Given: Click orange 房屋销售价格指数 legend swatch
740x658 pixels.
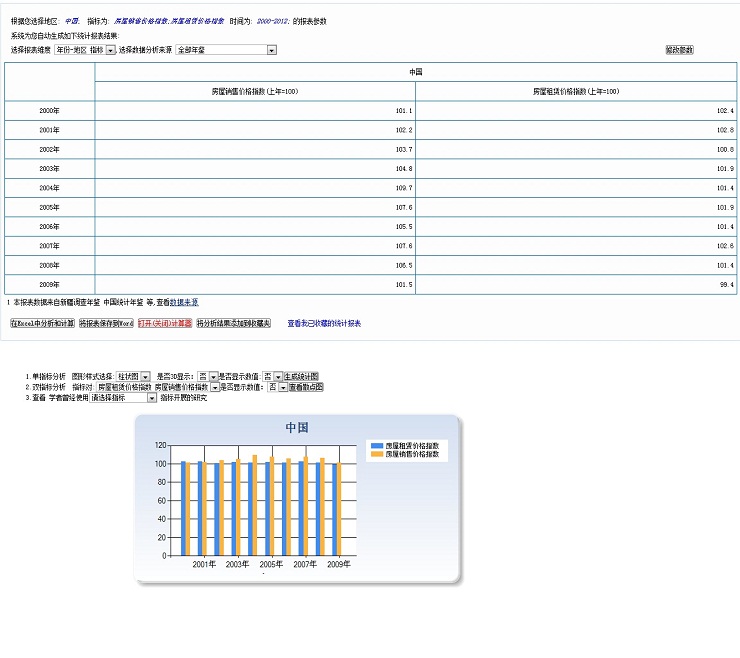Looking at the screenshot, I should pyautogui.click(x=376, y=453).
